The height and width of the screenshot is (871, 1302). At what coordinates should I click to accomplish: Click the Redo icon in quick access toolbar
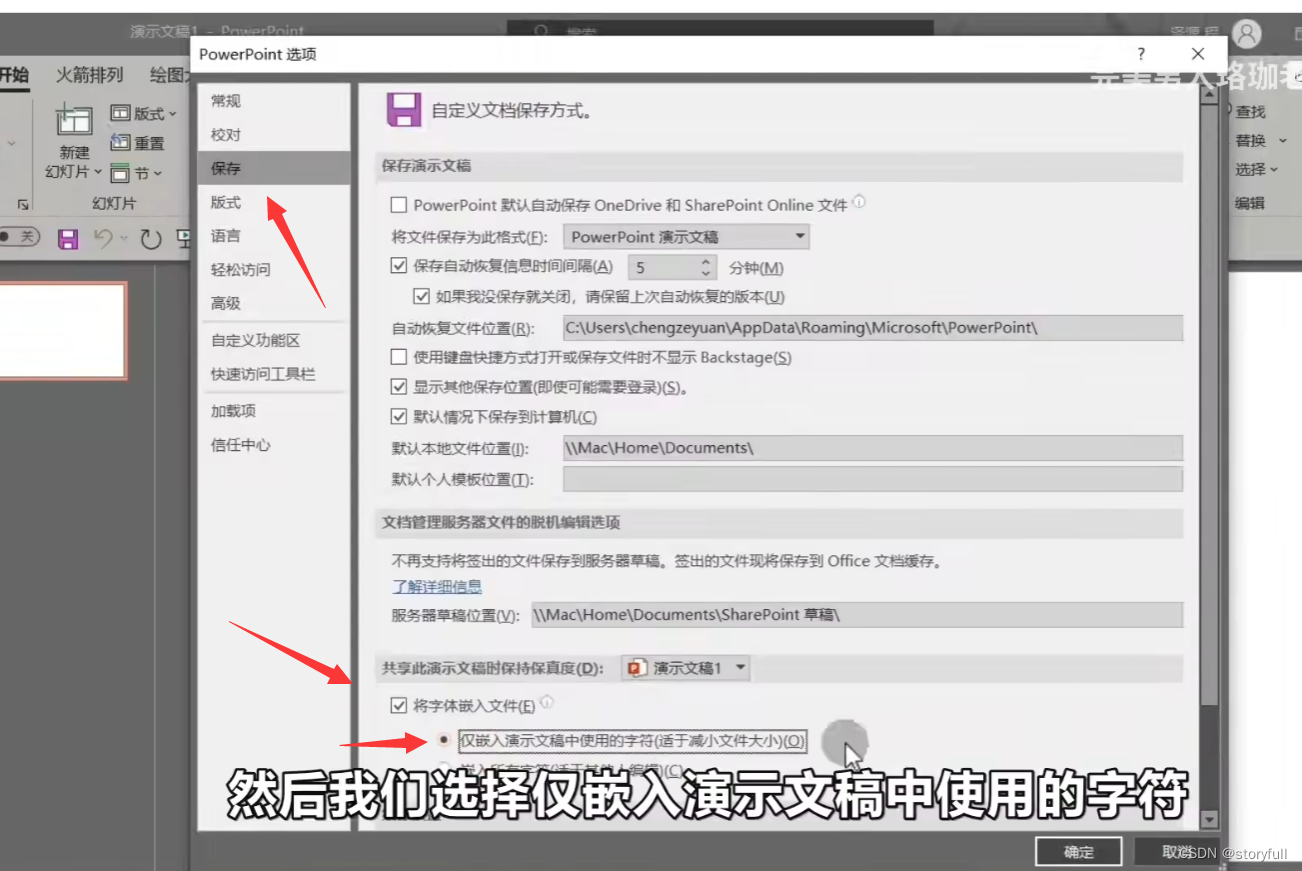click(x=150, y=238)
